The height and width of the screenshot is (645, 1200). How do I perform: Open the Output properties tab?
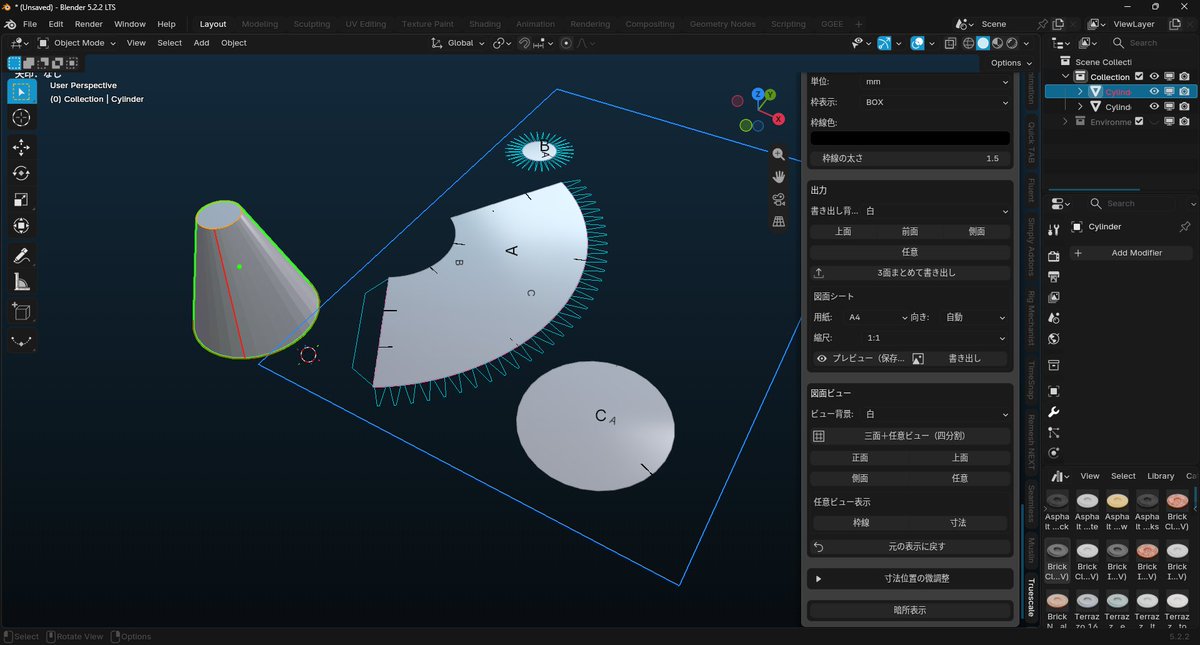pos(1053,277)
